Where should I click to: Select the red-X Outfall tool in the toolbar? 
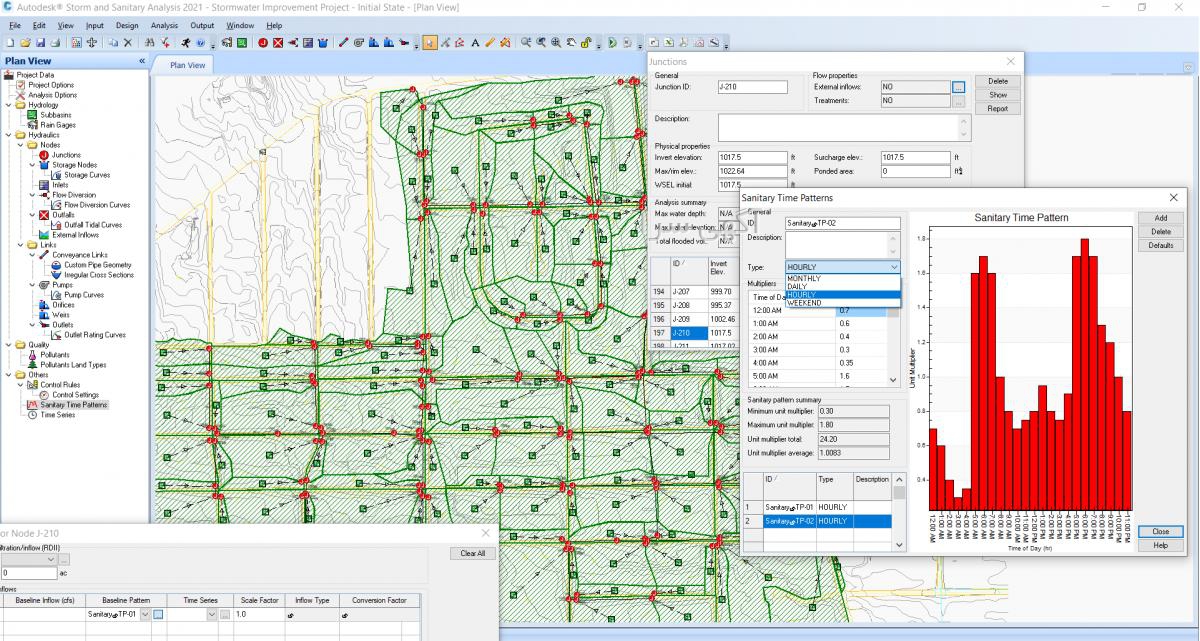tap(277, 43)
